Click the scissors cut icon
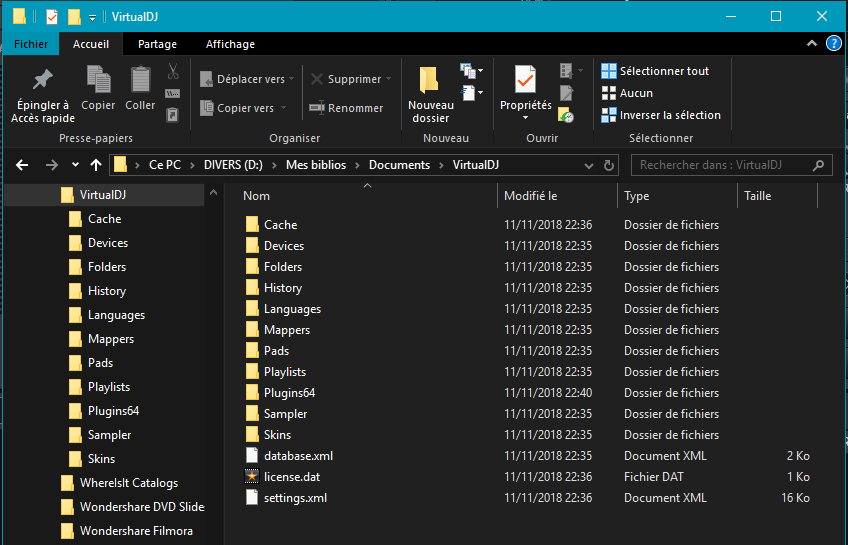 point(173,71)
